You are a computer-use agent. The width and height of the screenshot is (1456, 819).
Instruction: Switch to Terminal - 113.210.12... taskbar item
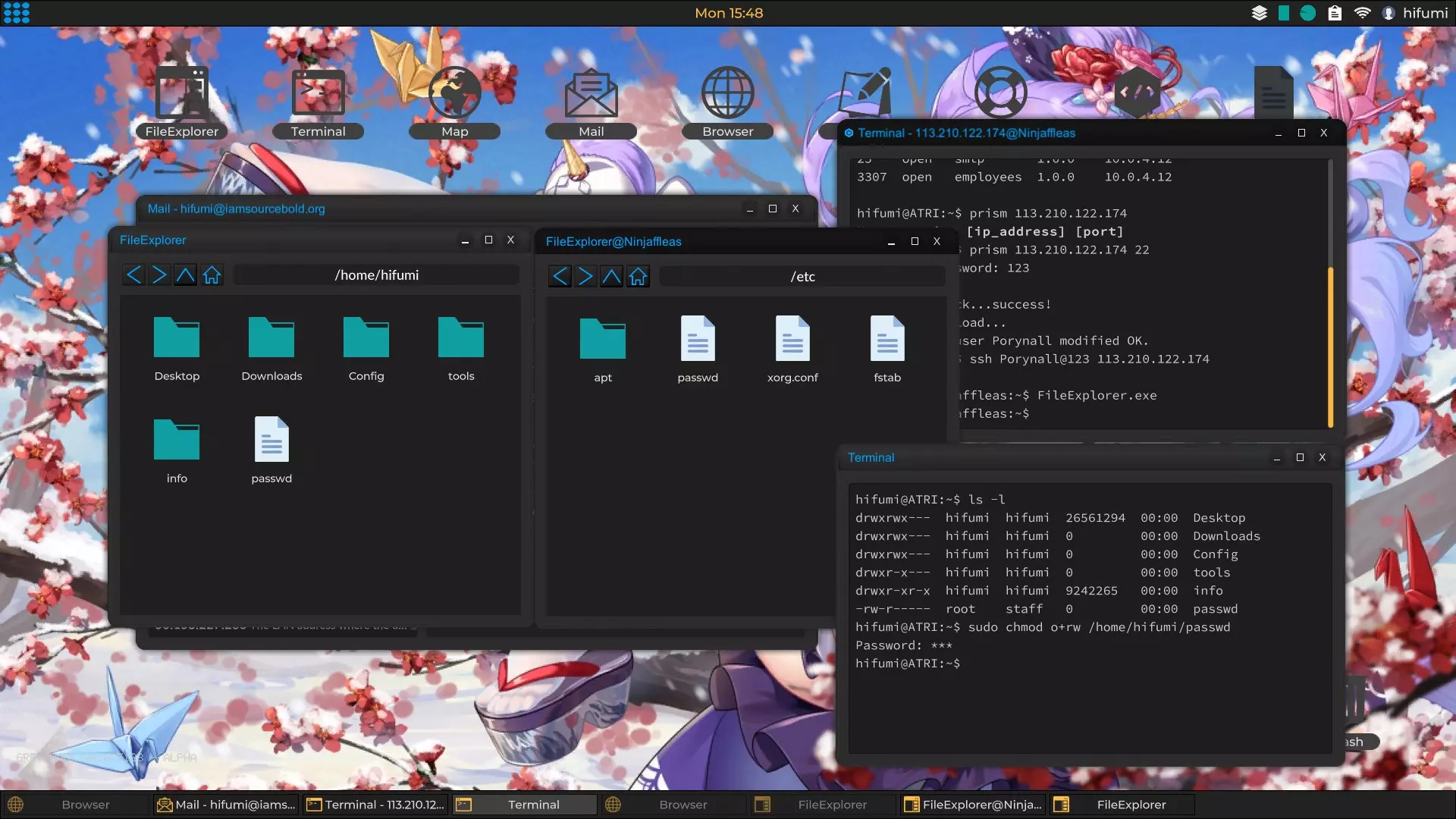[376, 805]
